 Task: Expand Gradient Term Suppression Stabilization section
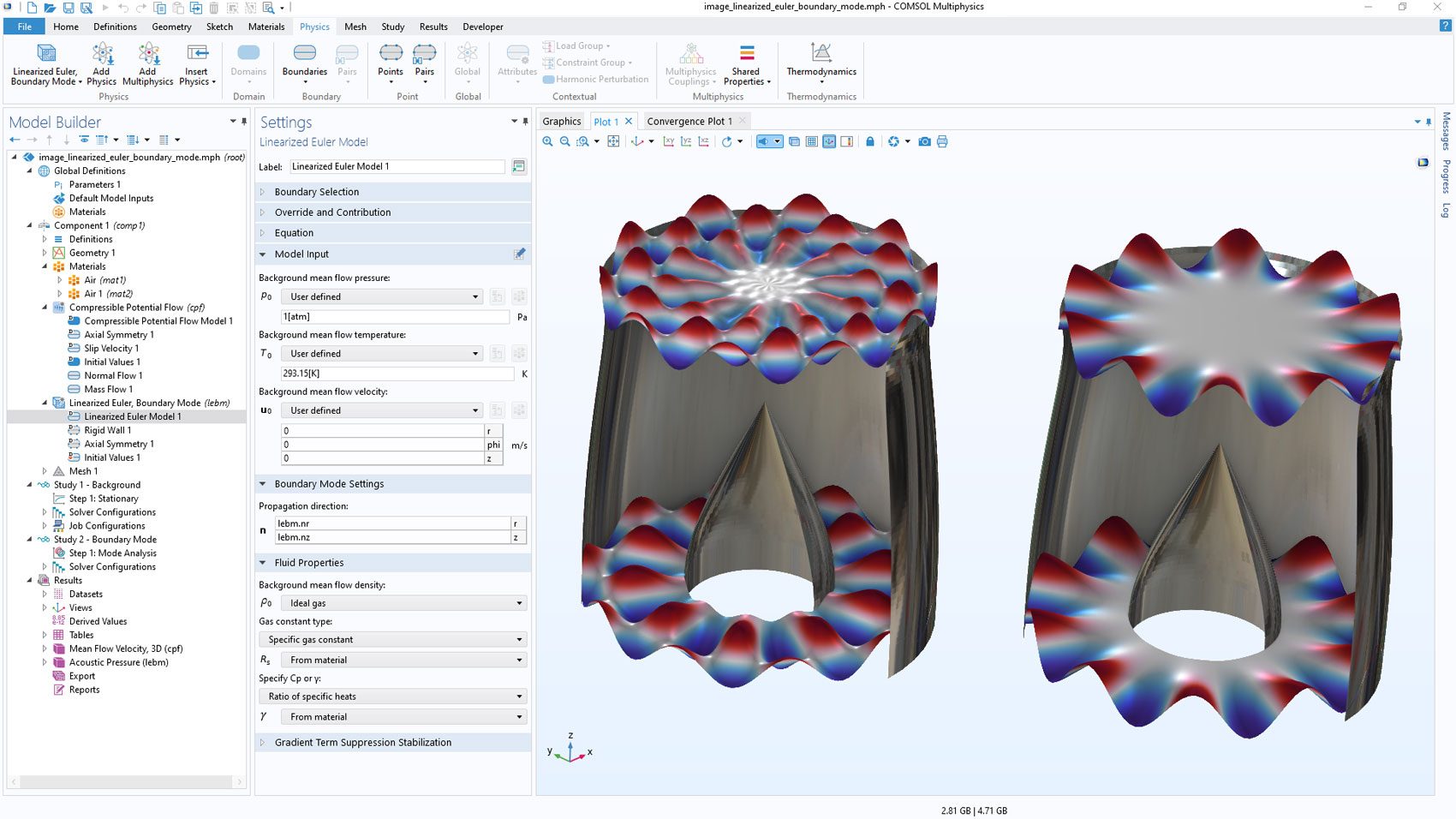click(x=362, y=743)
